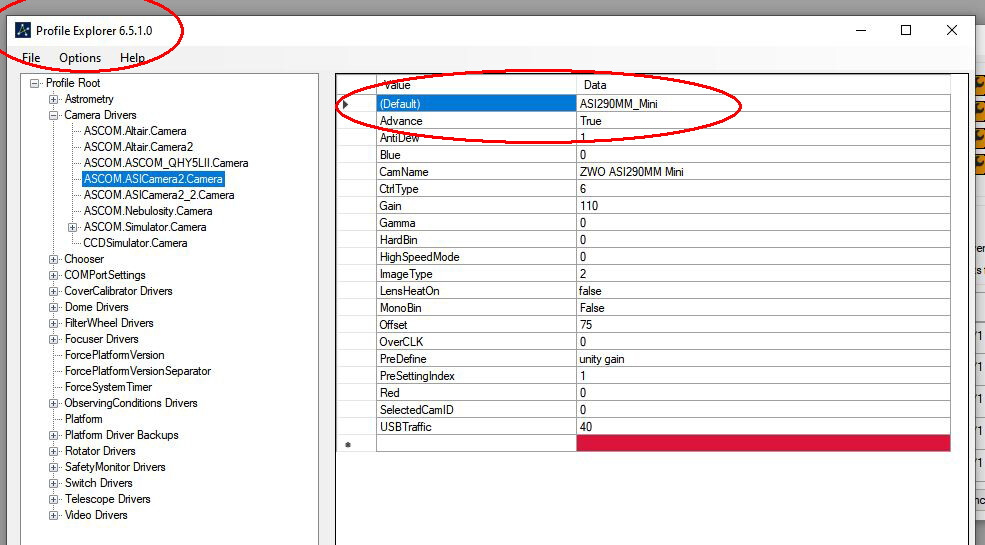Collapse the Camera Drivers node
This screenshot has height=545, width=985.
coord(54,115)
